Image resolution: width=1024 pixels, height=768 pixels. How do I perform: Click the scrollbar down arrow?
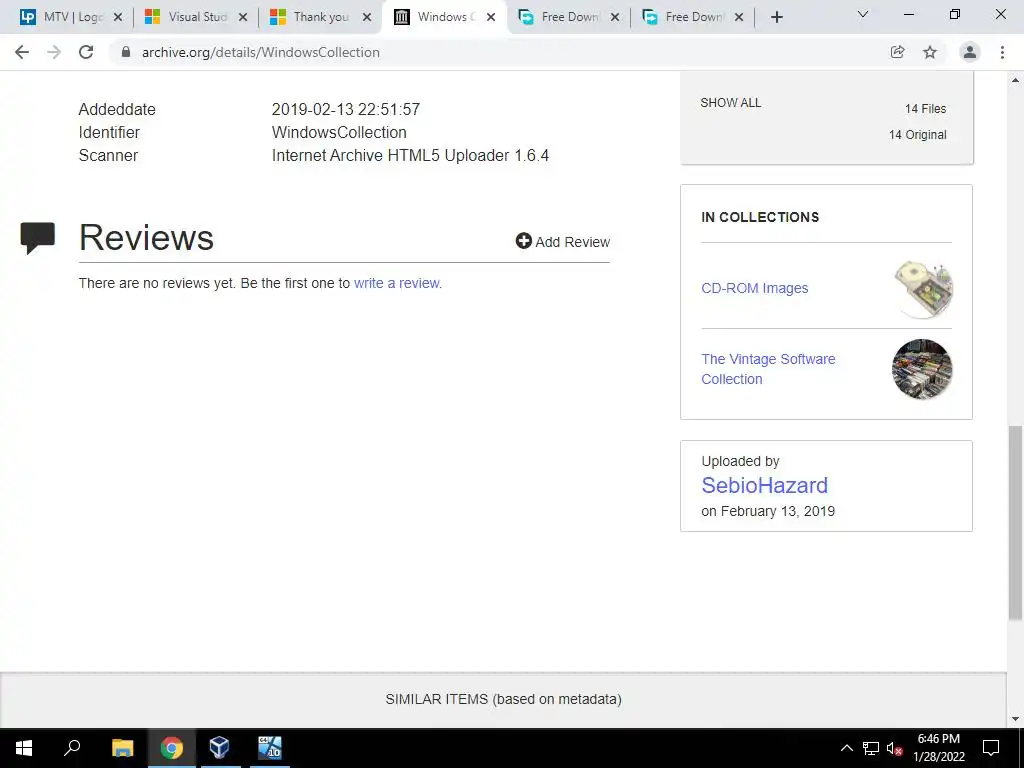(x=1016, y=719)
